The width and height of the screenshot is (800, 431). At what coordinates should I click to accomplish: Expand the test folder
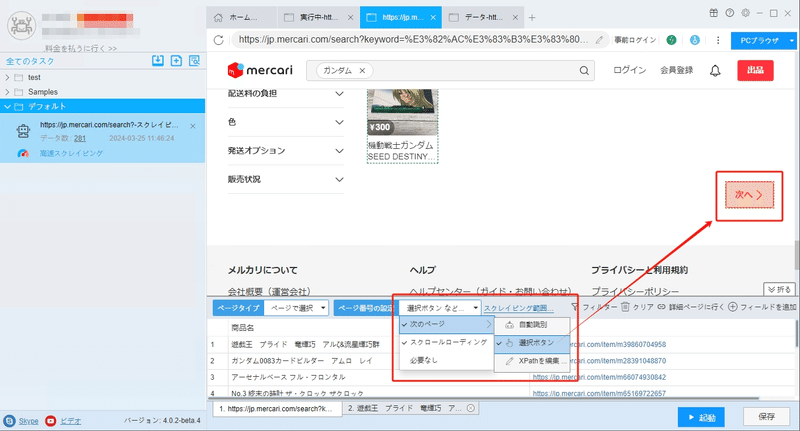point(7,78)
